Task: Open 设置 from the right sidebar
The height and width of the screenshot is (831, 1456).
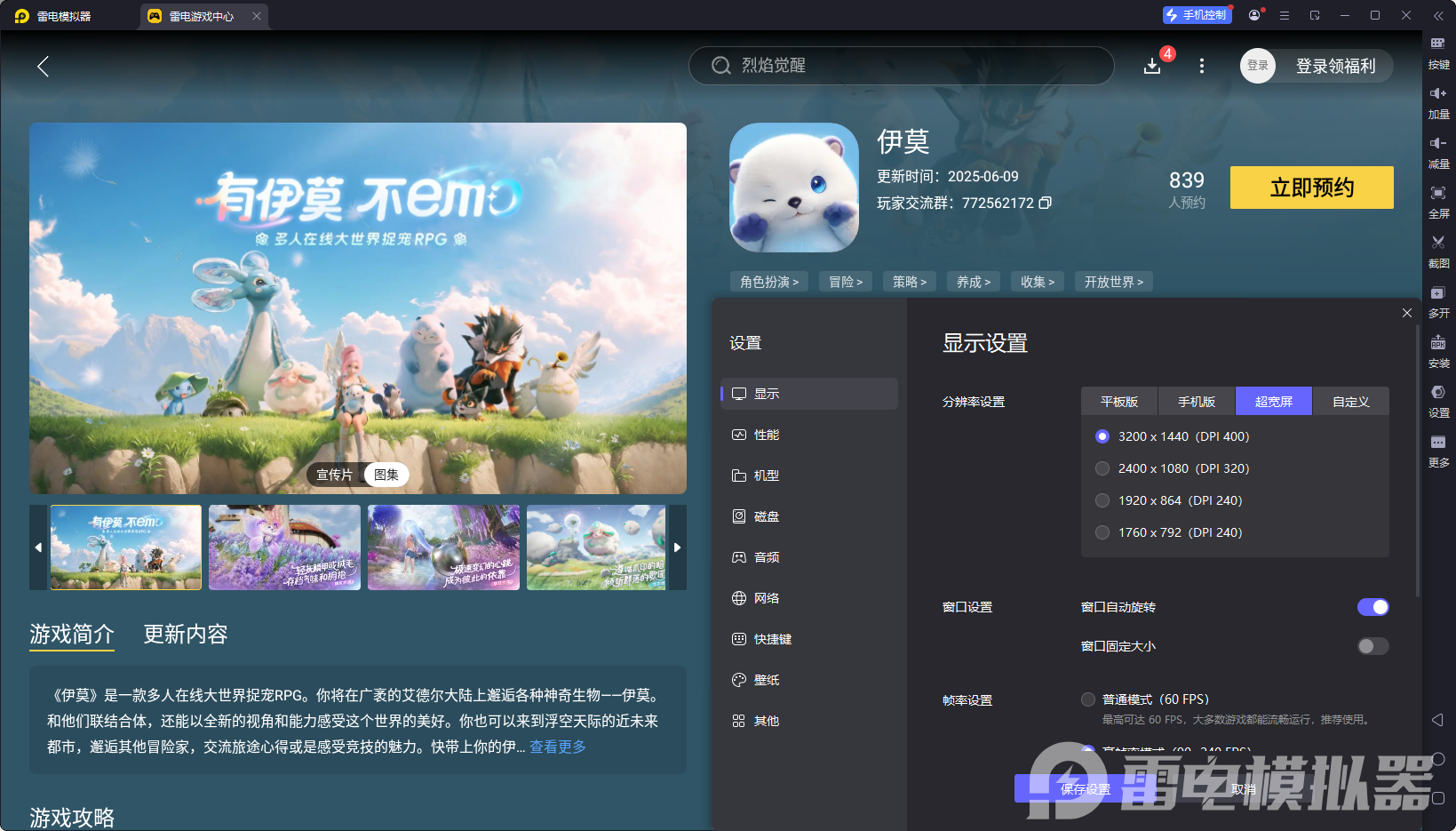Action: (1438, 402)
